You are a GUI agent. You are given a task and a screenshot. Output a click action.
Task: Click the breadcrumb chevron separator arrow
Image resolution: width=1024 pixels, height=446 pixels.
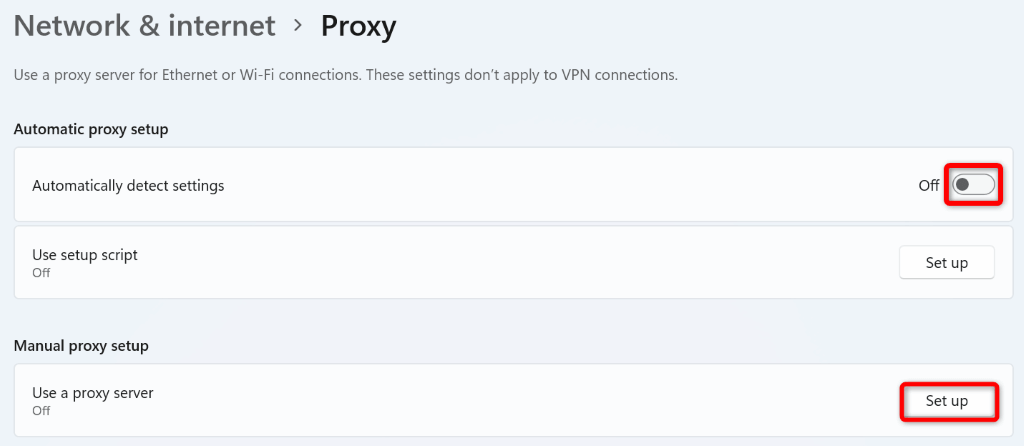(298, 26)
